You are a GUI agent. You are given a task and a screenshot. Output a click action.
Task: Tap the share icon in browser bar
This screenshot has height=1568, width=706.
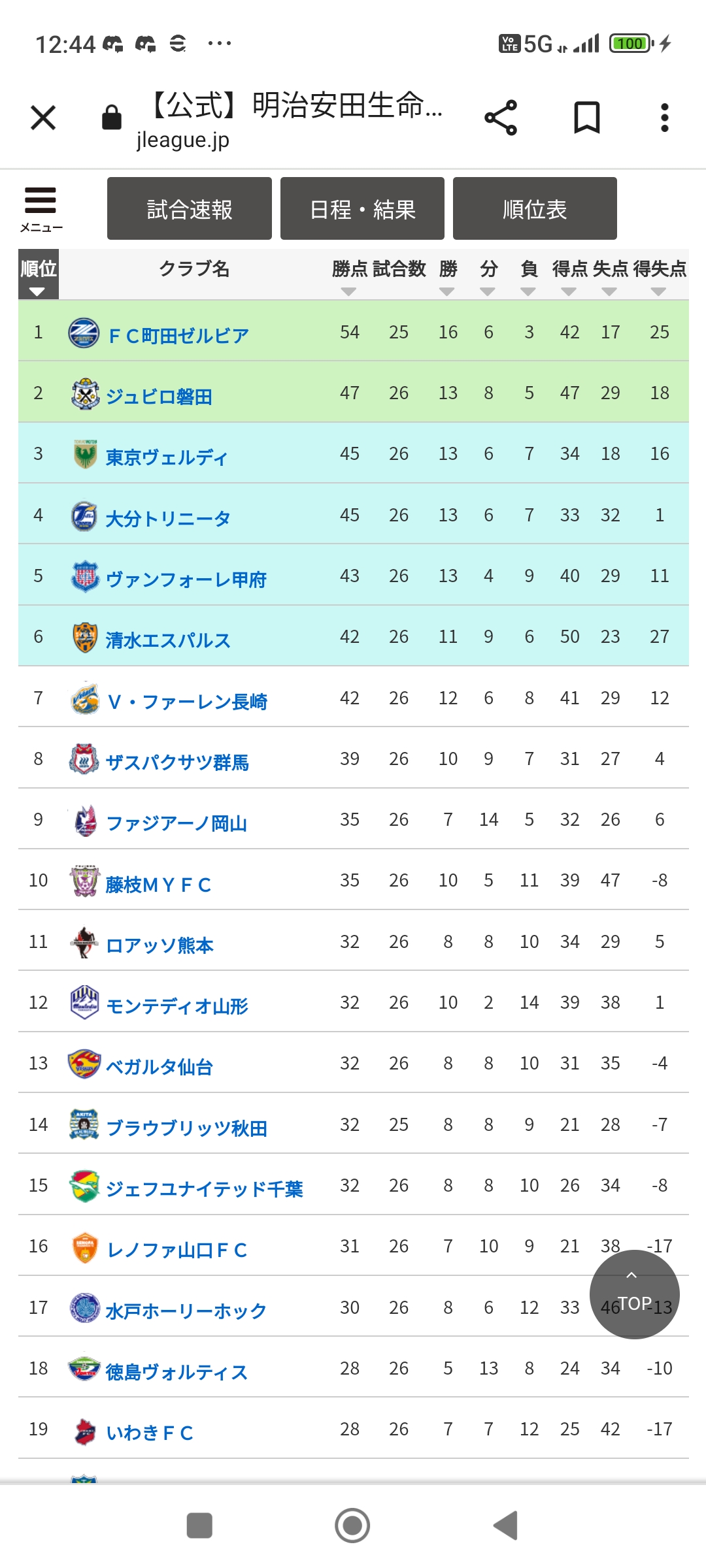click(501, 118)
